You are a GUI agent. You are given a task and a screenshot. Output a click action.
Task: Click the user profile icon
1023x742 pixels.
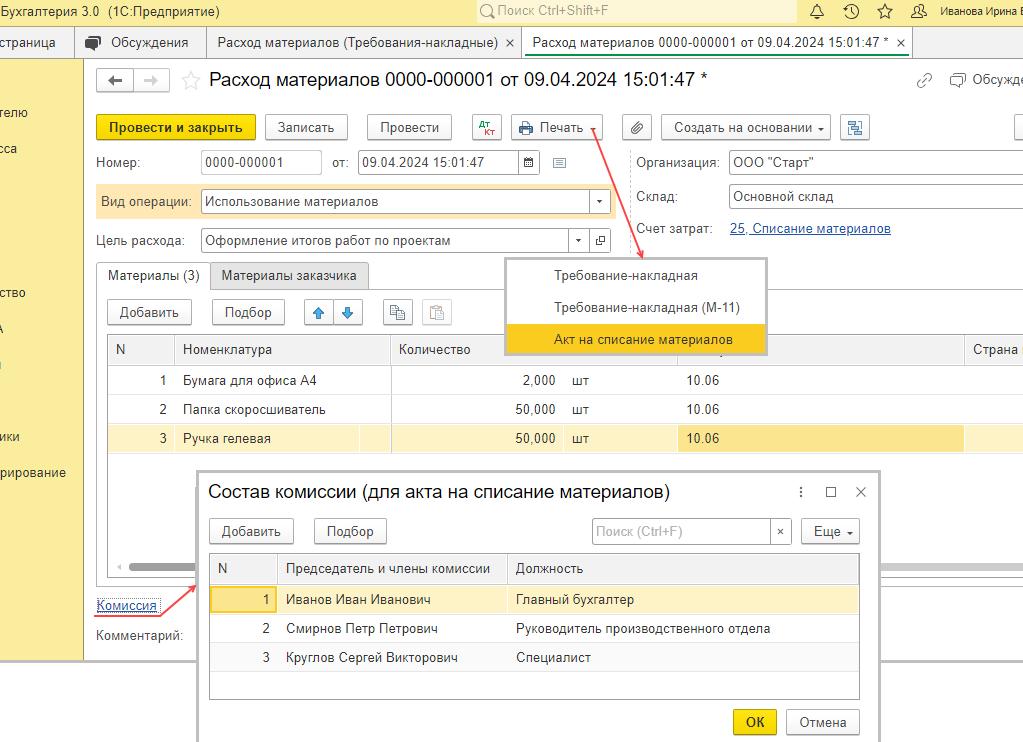(919, 11)
